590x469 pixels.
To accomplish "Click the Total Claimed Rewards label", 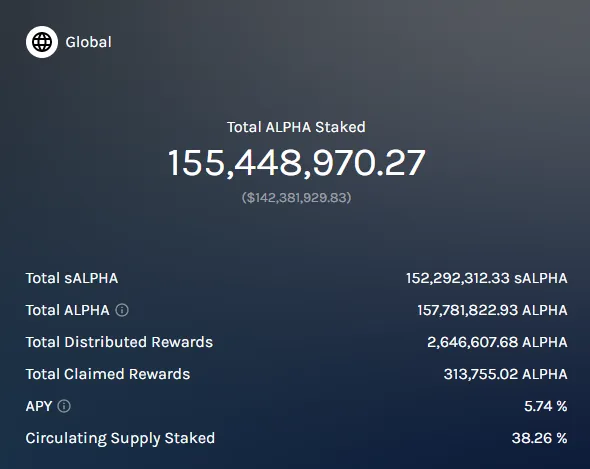I will click(108, 375).
